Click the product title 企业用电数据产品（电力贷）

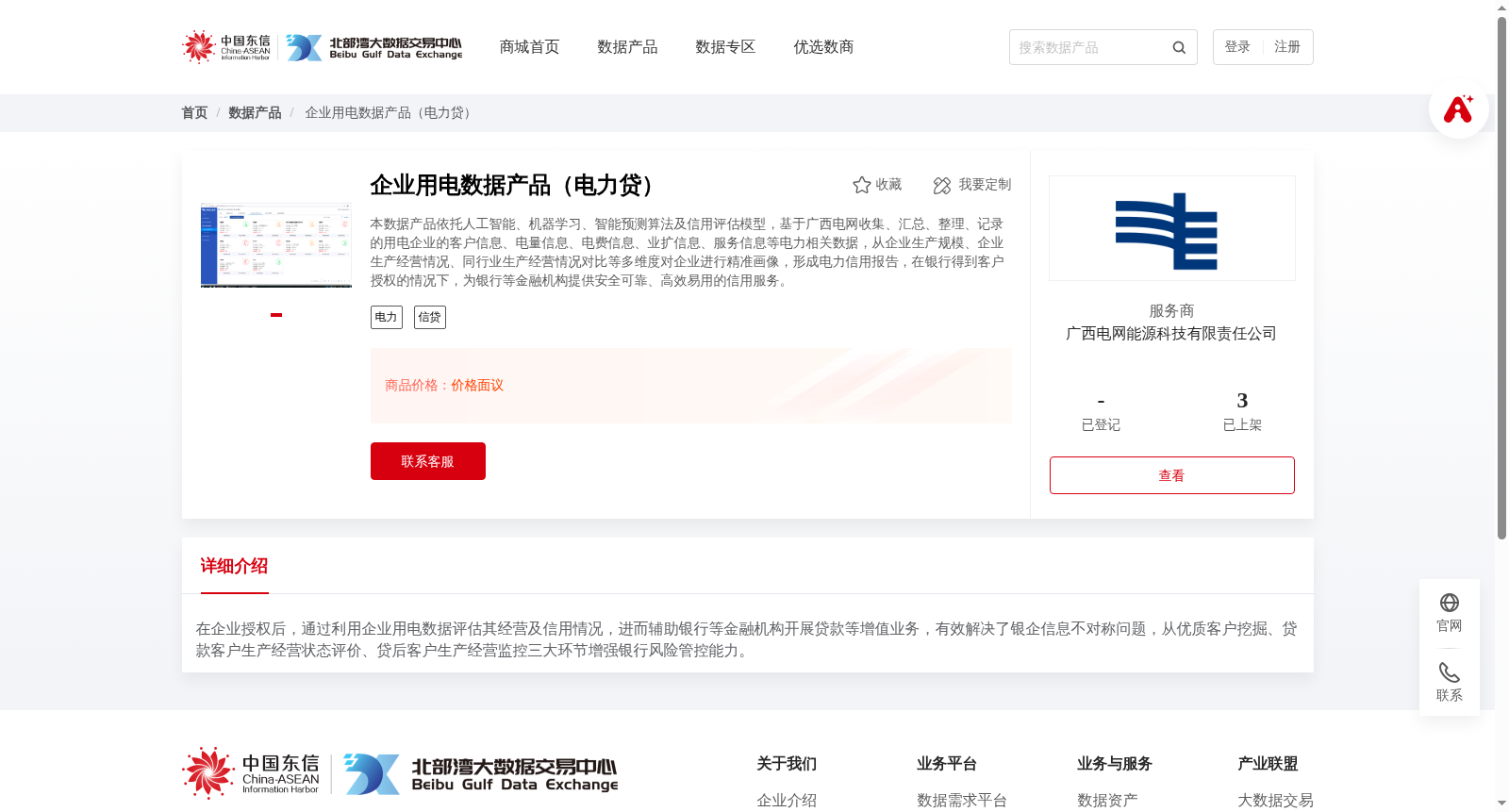[517, 185]
